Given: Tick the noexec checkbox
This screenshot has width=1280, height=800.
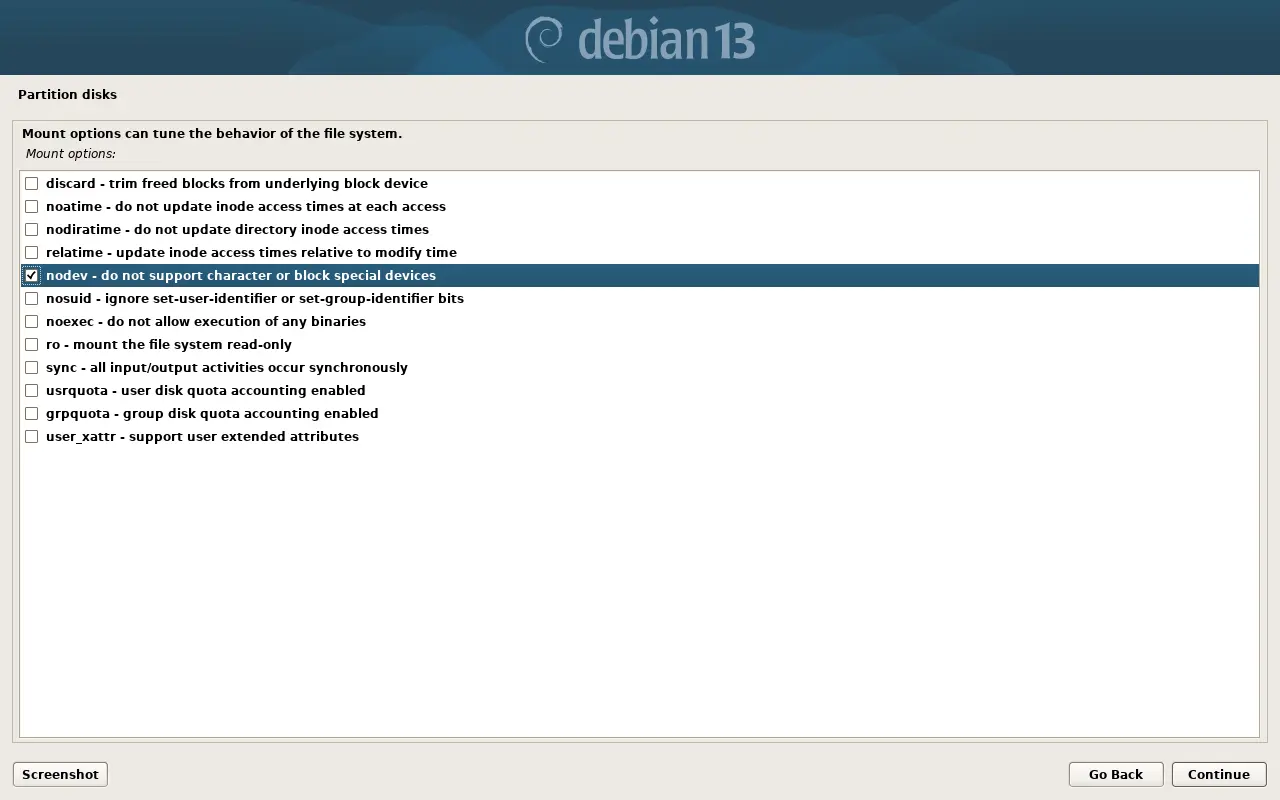Looking at the screenshot, I should [32, 322].
